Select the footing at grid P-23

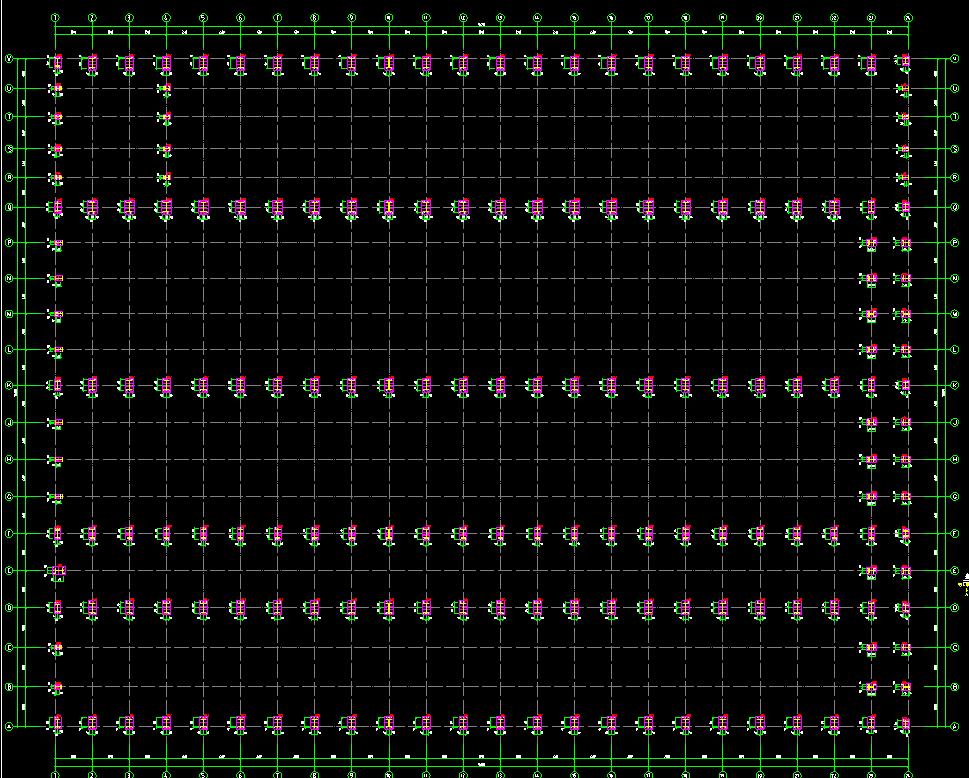point(870,243)
